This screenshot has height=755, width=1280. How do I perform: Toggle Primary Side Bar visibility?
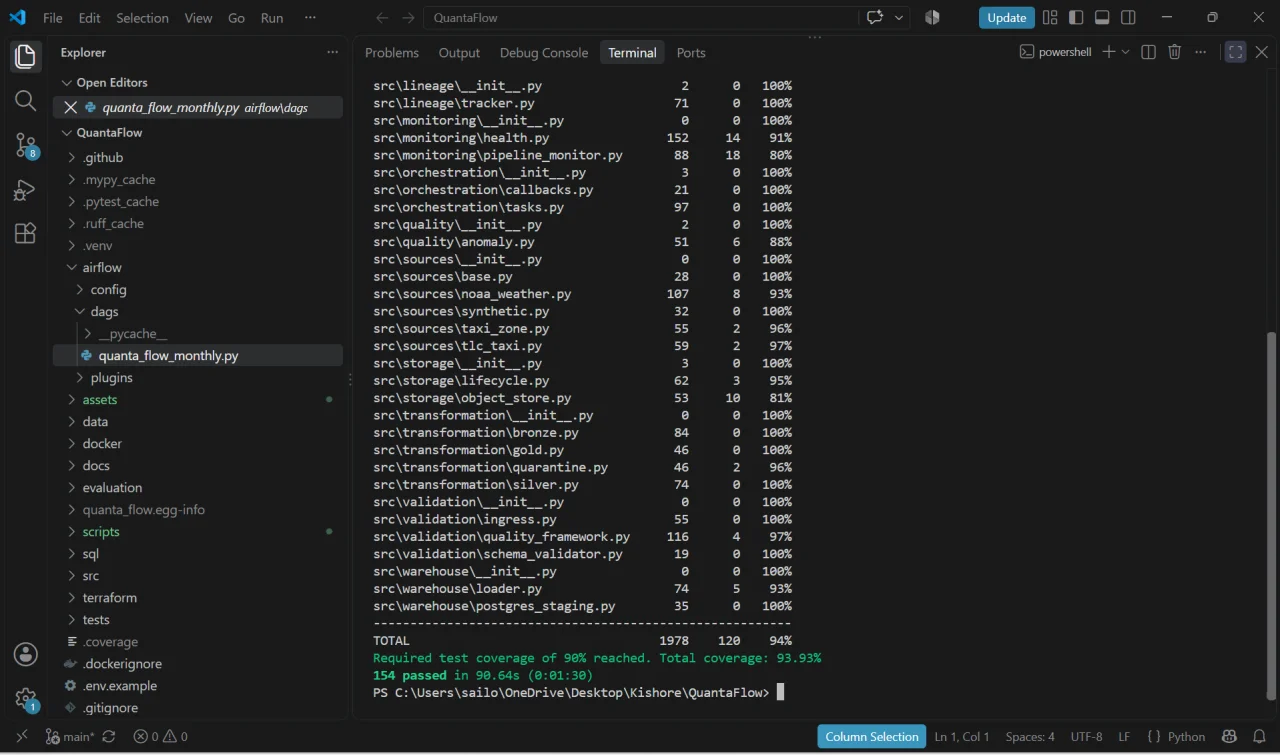[x=1076, y=18]
